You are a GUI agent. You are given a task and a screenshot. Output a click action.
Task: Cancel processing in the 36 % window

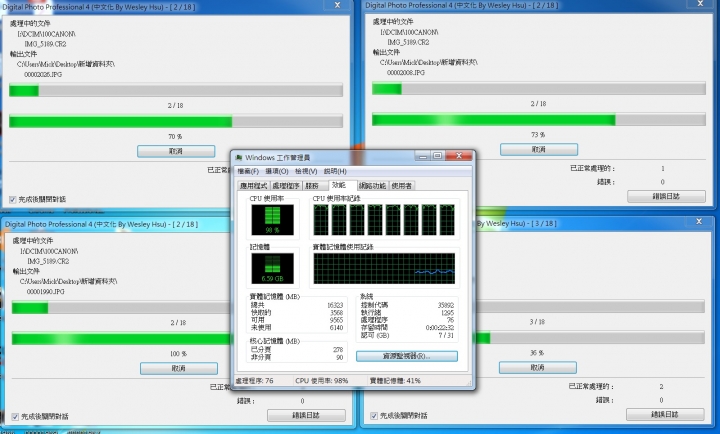tap(538, 367)
